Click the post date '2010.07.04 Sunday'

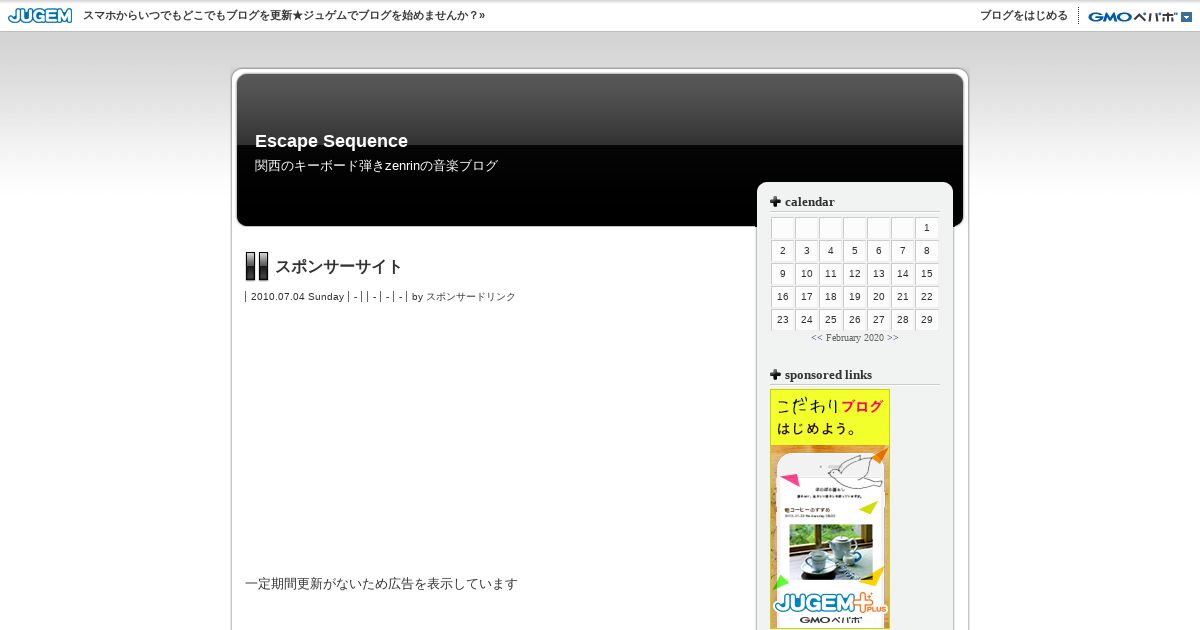click(x=297, y=297)
